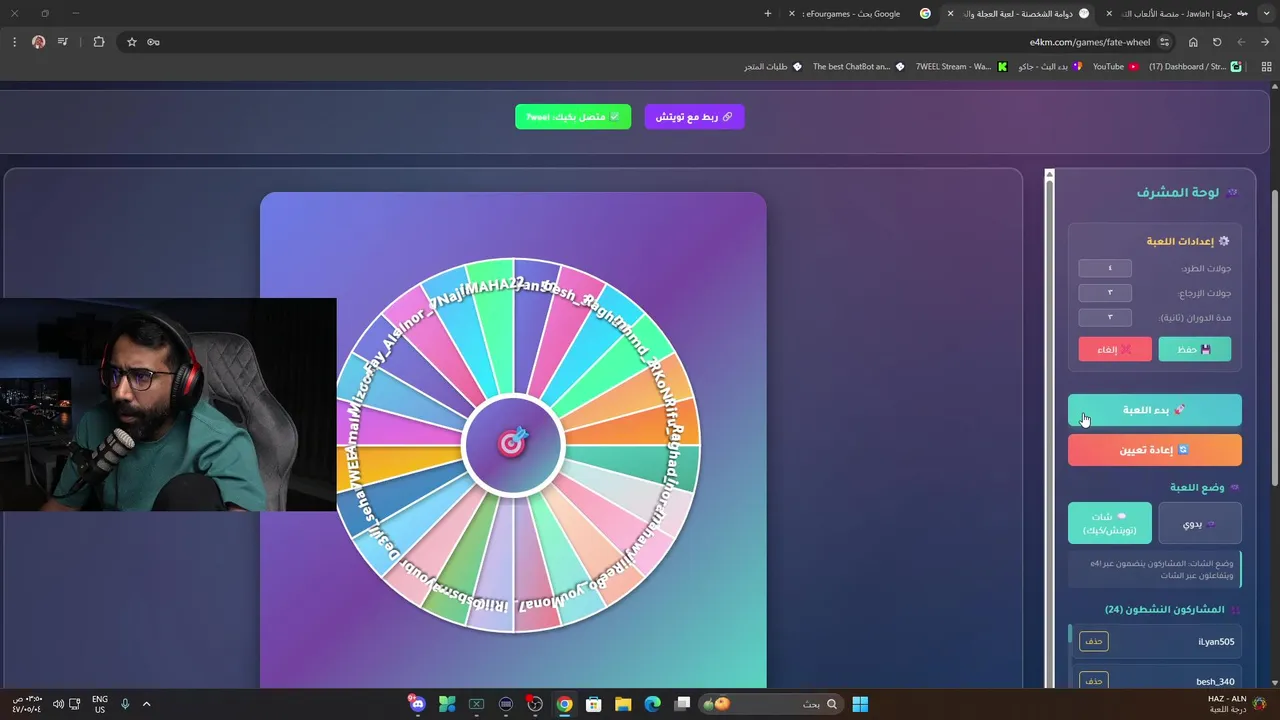1280x720 pixels.
Task: Remove participant iLyan505 with 'حذف'
Action: [1094, 641]
